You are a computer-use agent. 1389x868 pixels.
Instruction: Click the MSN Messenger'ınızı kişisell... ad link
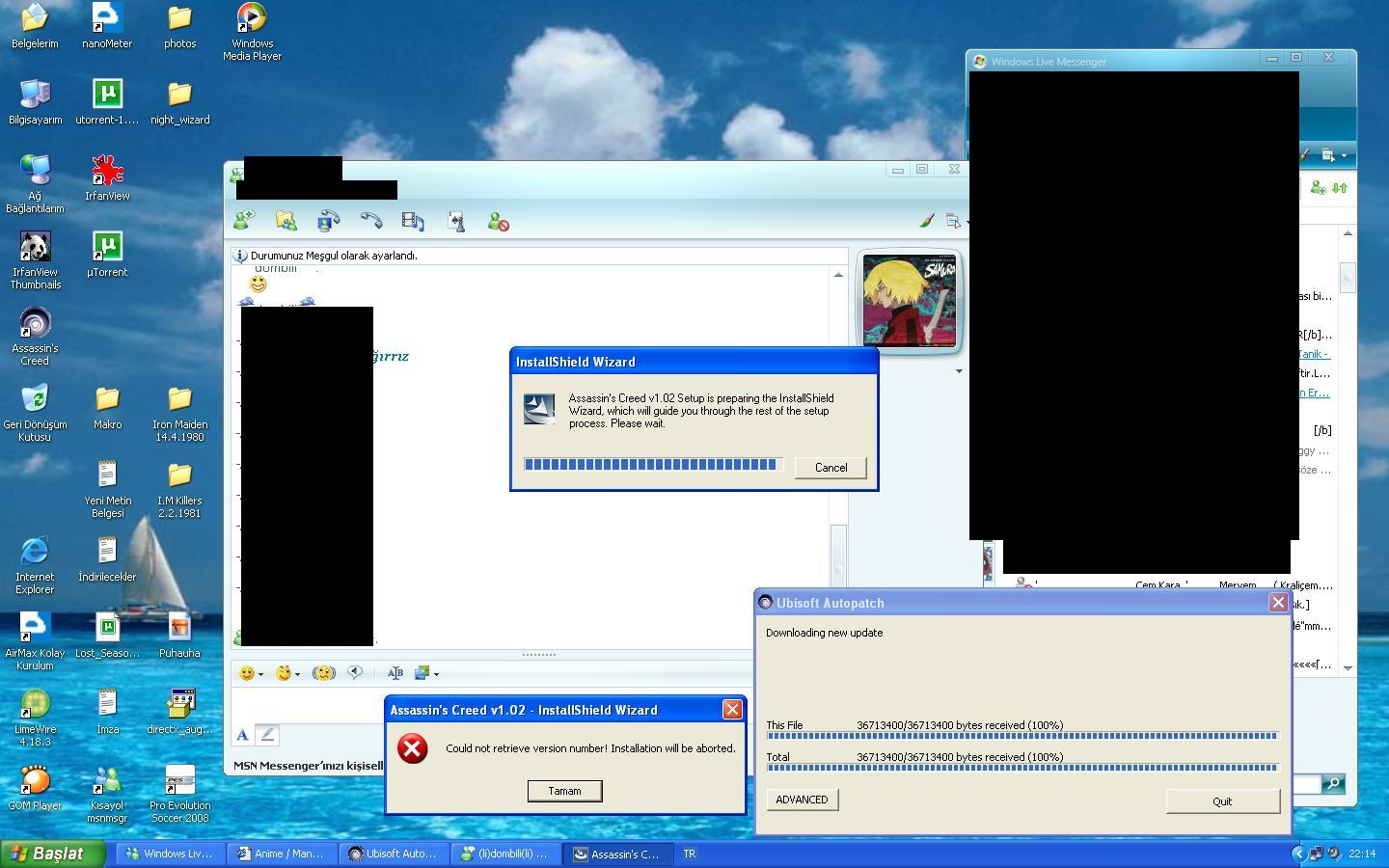pyautogui.click(x=309, y=766)
